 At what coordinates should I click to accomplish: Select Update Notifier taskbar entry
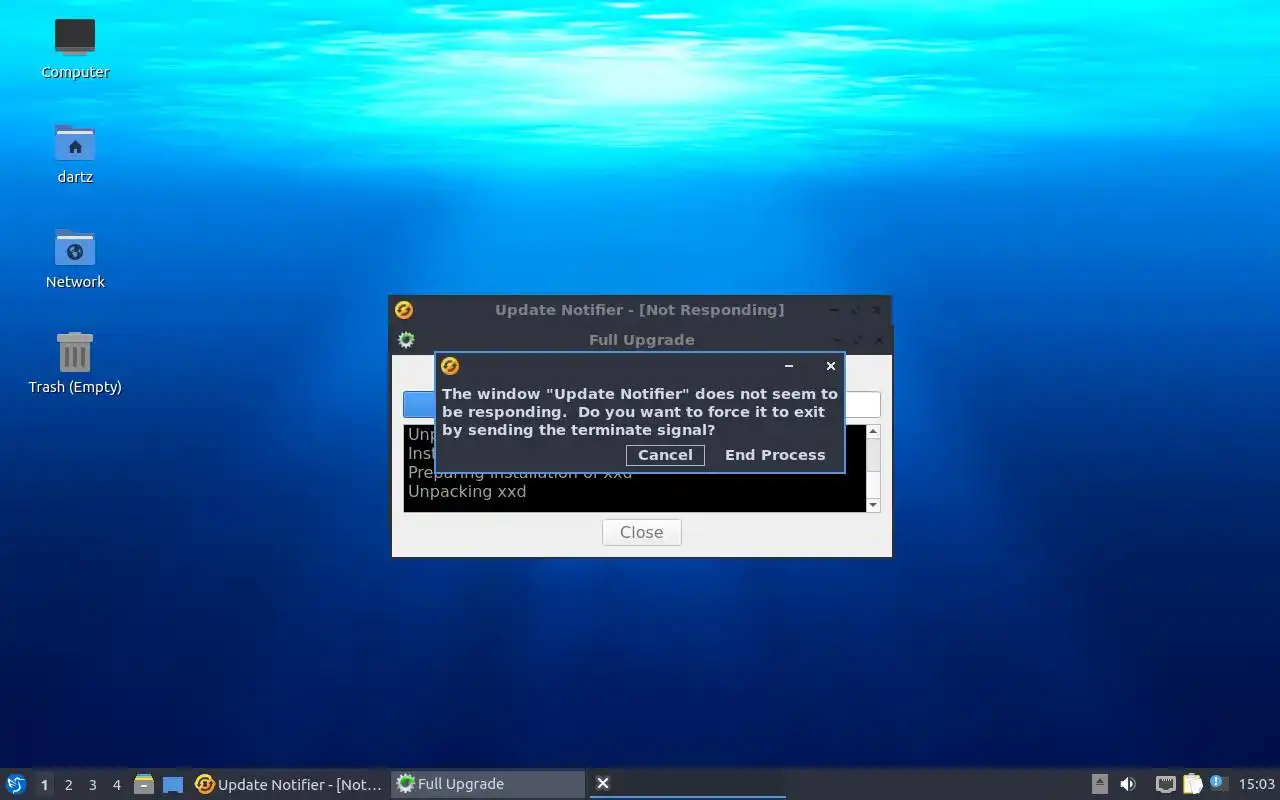(x=289, y=784)
